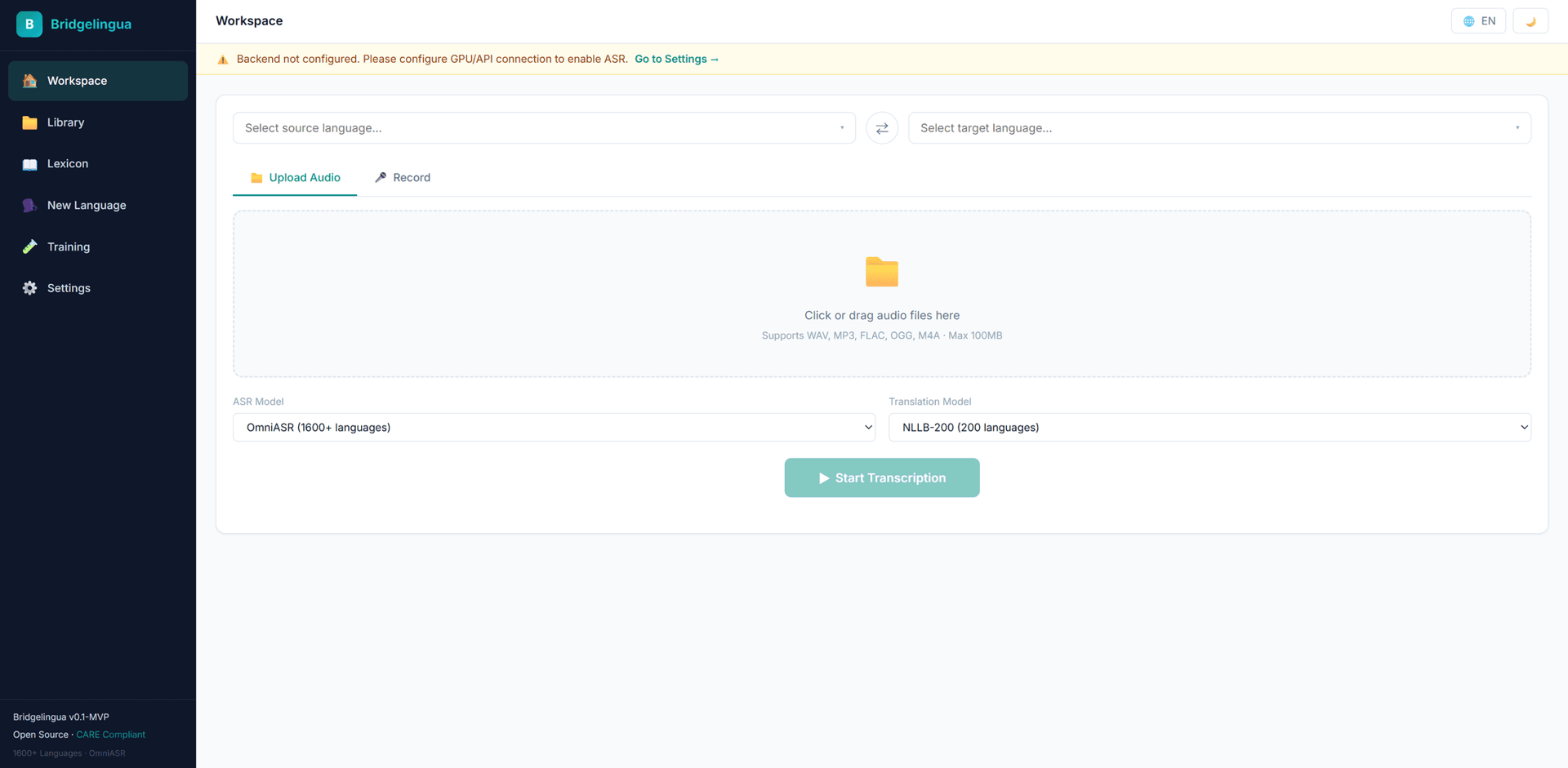Follow the Go to Settings link
The width and height of the screenshot is (1568, 768).
coord(676,60)
